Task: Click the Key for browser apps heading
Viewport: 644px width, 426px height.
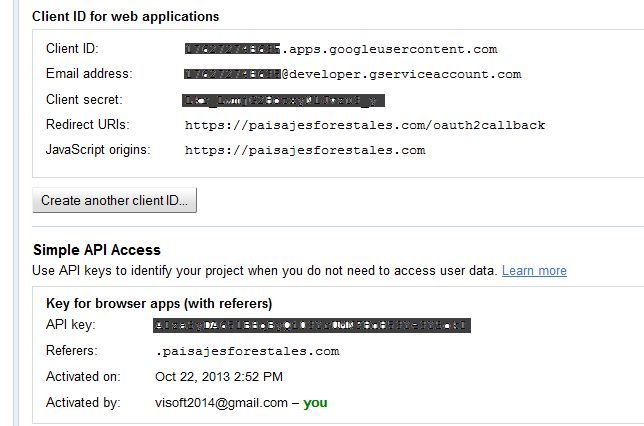Action: (x=159, y=304)
